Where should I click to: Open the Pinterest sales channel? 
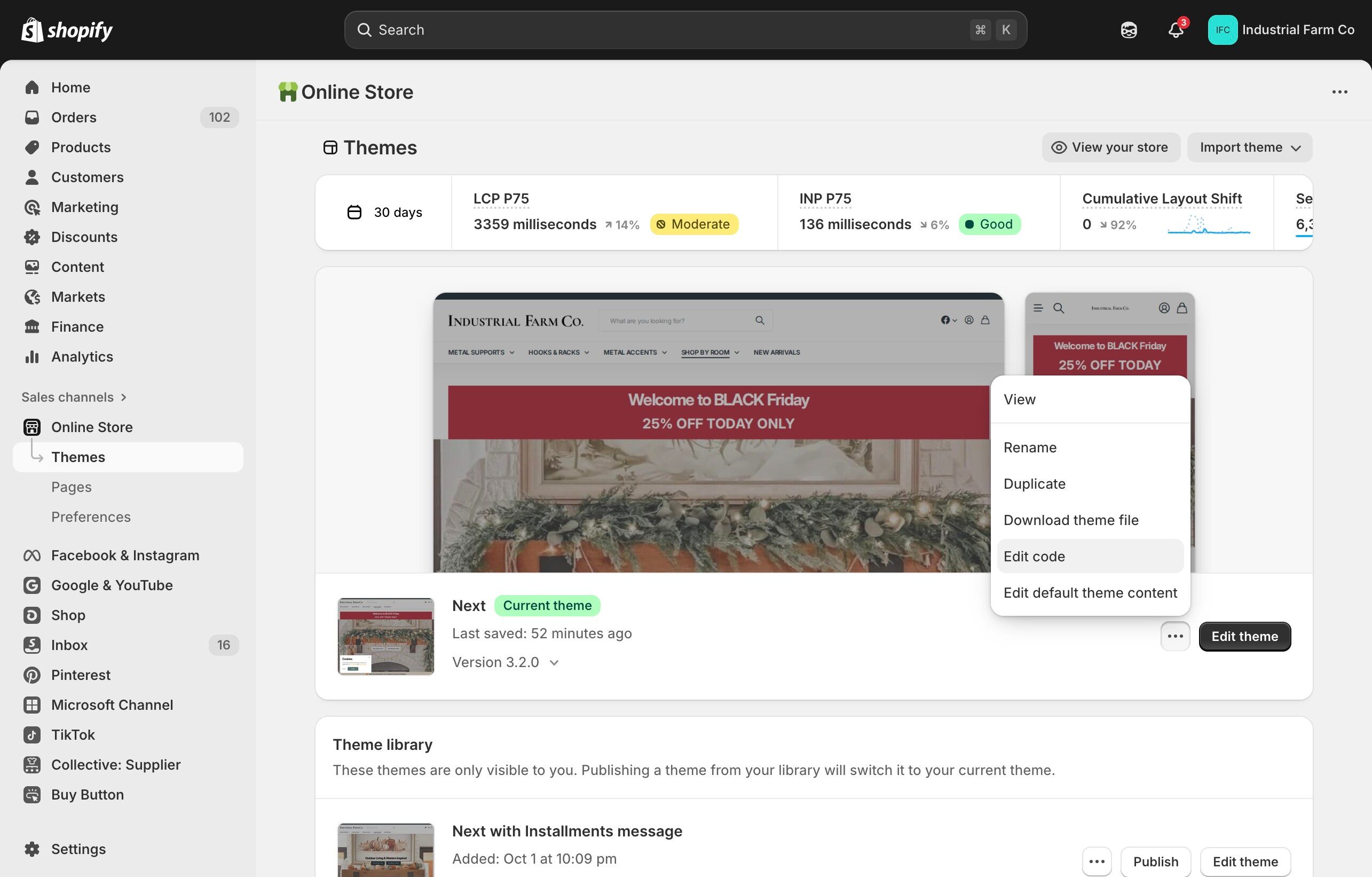(80, 675)
